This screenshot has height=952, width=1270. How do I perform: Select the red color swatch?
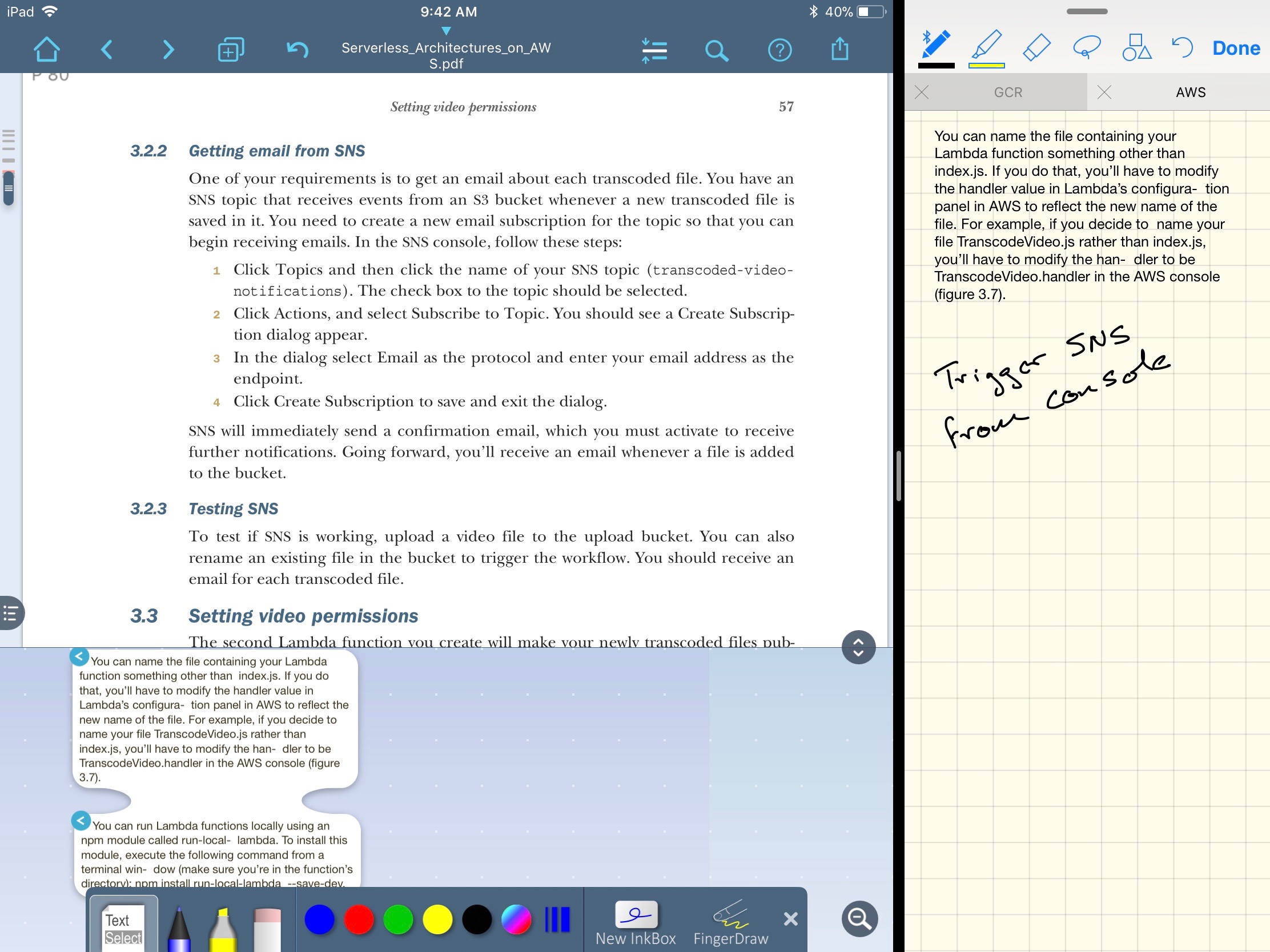(359, 920)
